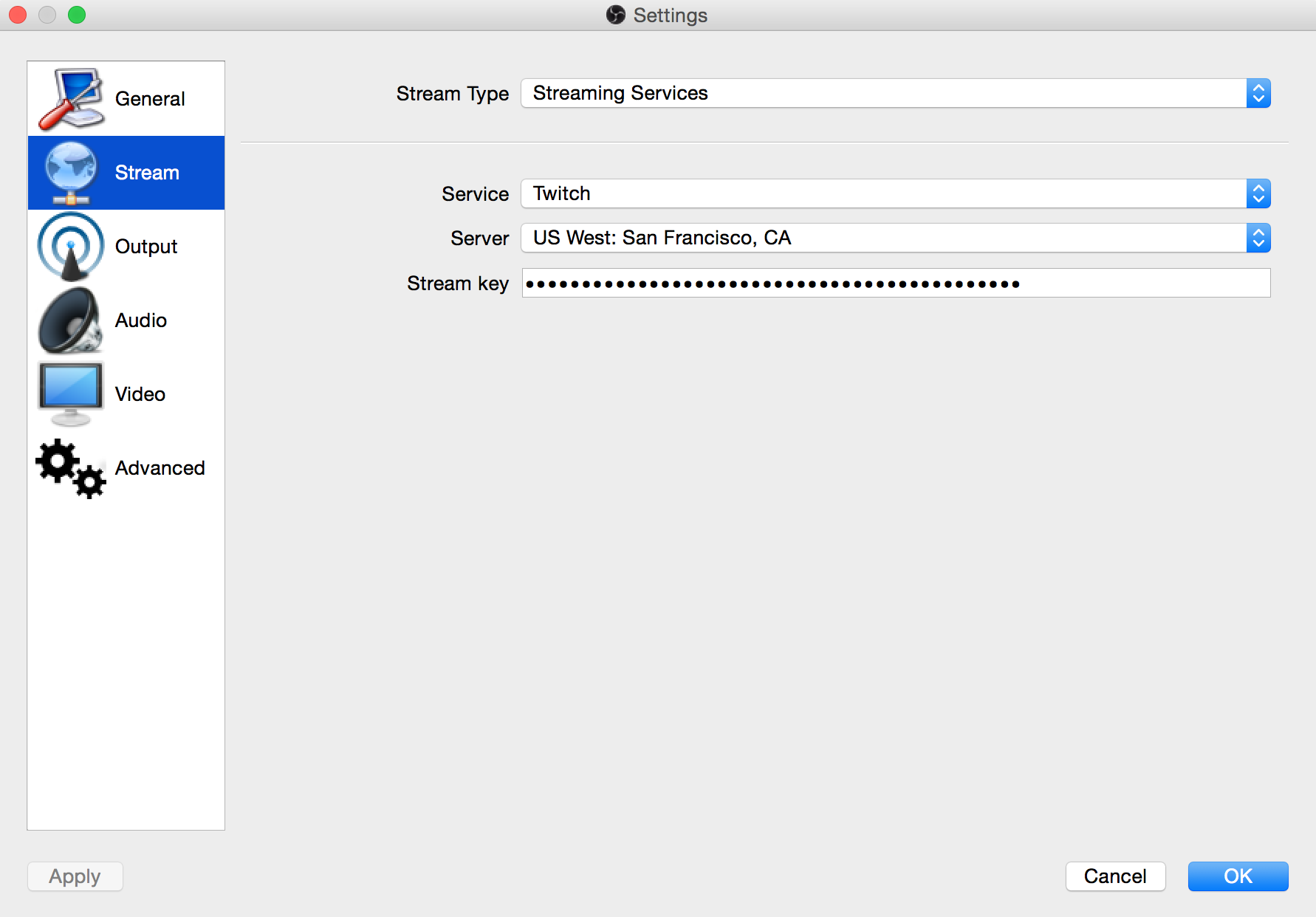Click the 'Stream Type' label text
1316x917 pixels.
453,94
